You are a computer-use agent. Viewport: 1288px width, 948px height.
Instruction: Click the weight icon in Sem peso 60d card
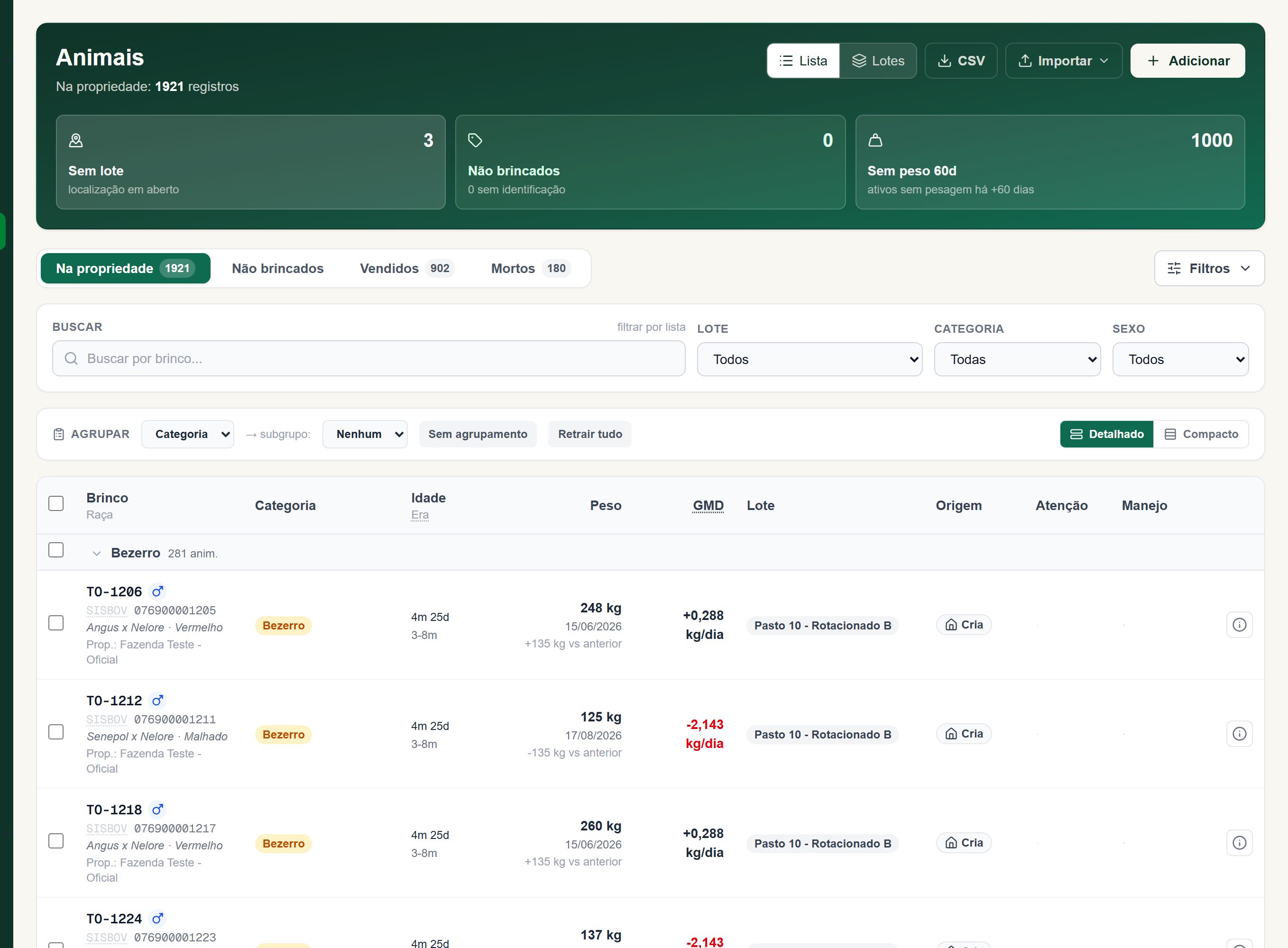click(875, 140)
